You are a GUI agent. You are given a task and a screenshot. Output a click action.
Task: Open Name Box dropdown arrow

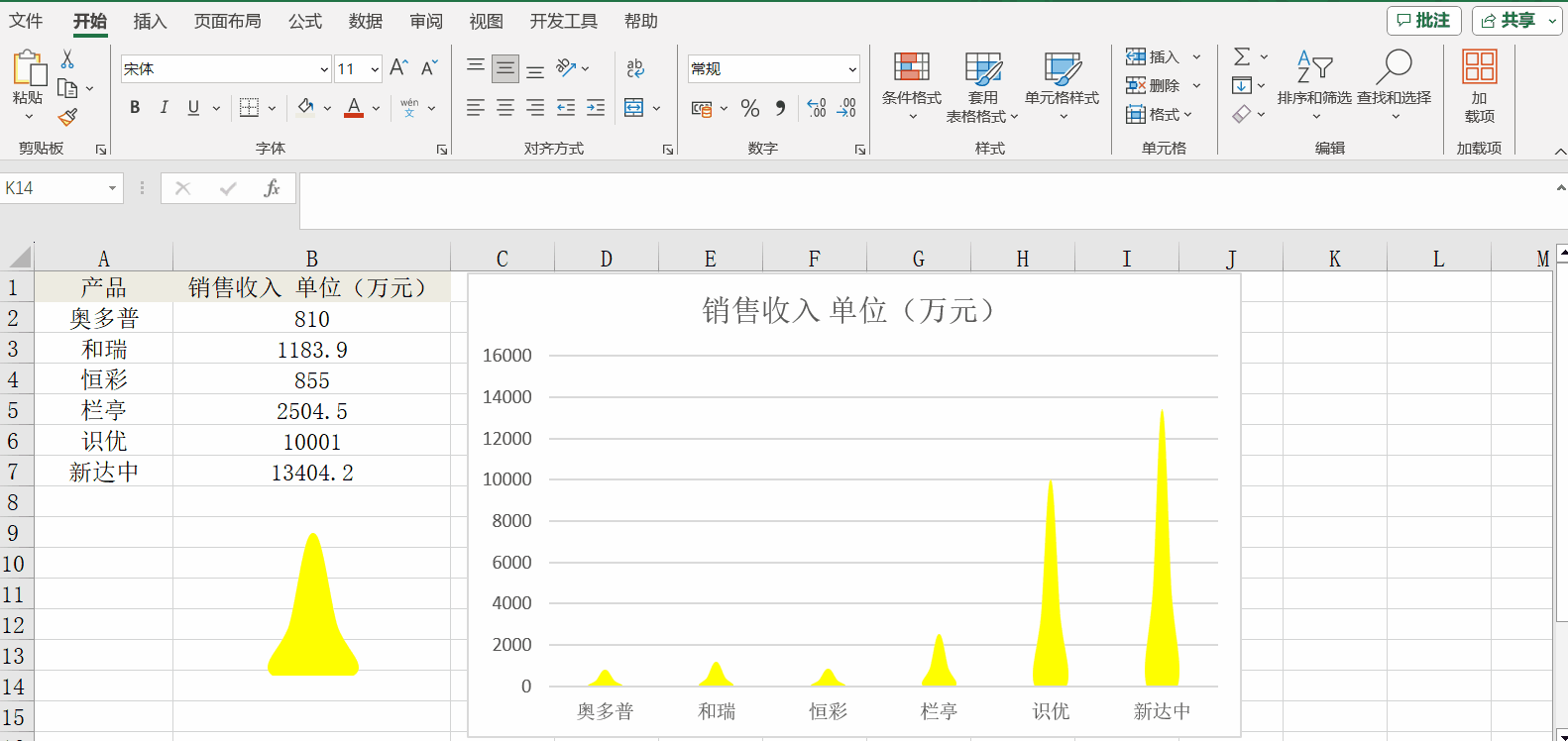click(x=112, y=188)
